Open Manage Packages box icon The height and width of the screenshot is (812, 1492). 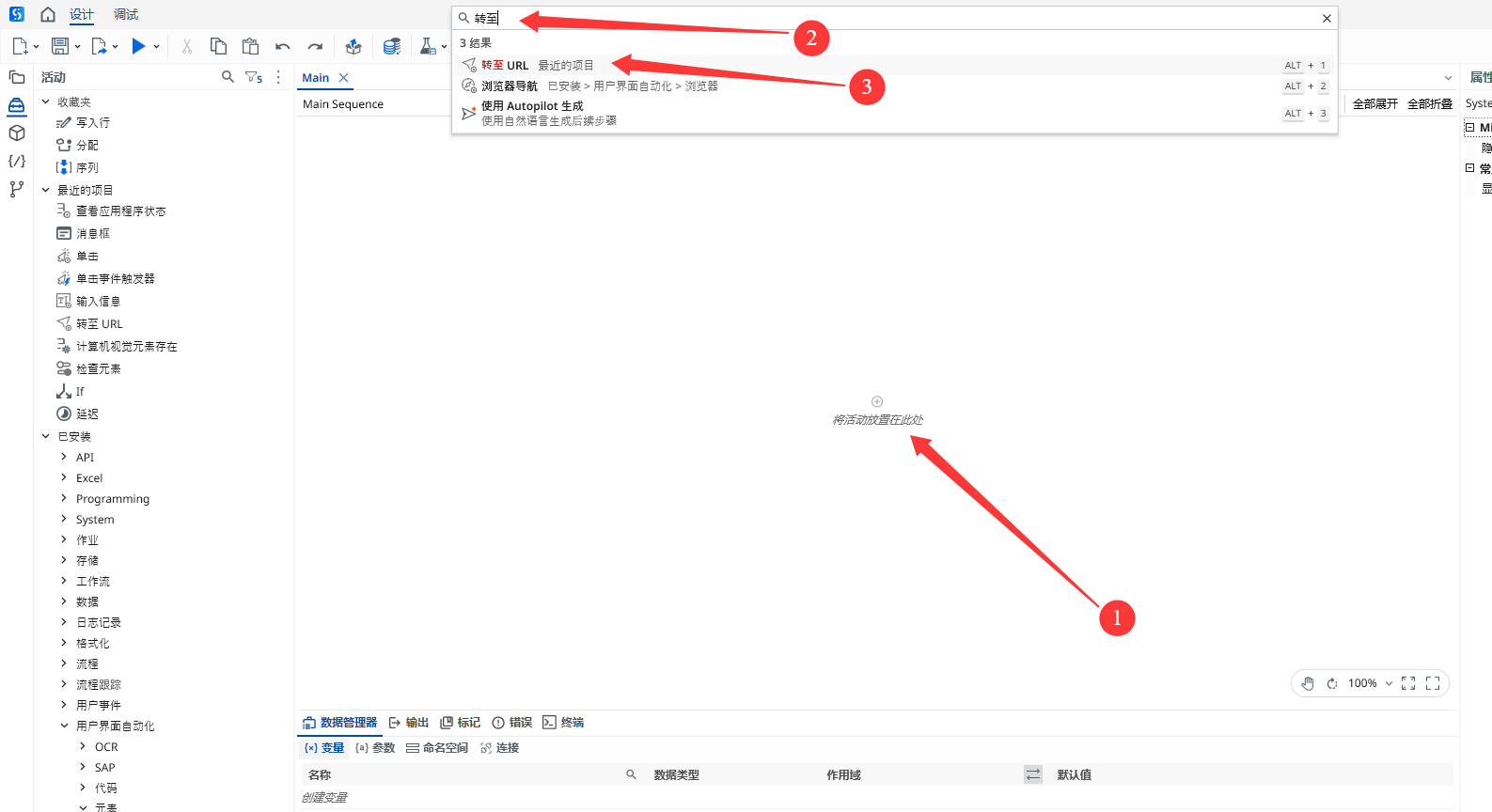pos(353,46)
